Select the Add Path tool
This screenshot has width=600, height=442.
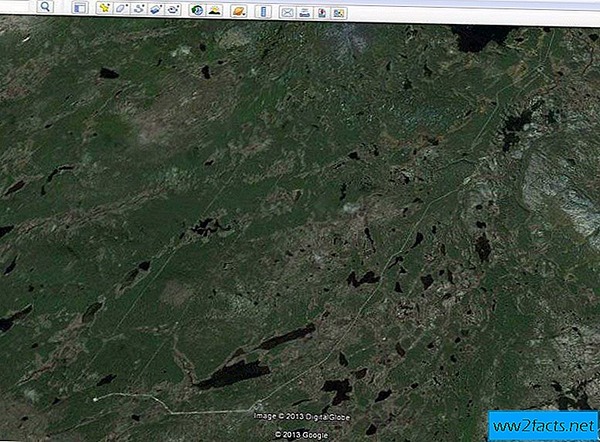pos(139,9)
